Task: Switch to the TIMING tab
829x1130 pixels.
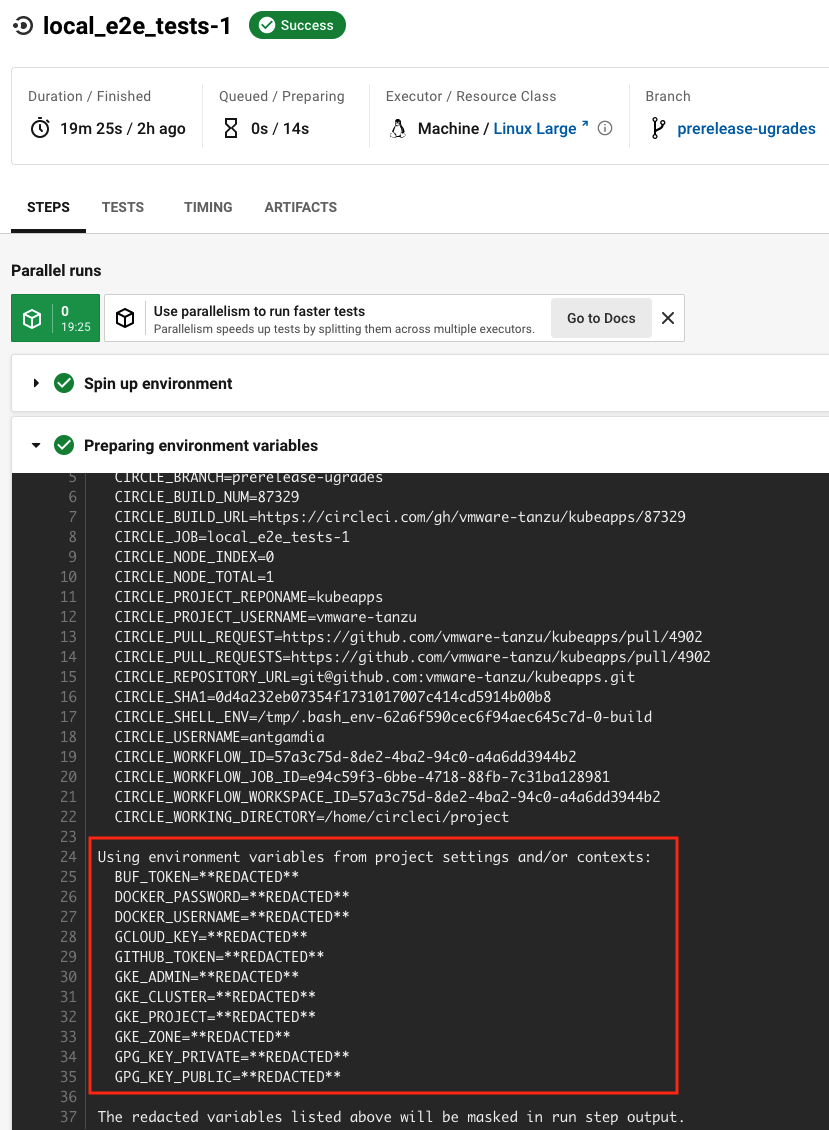Action: tap(208, 208)
